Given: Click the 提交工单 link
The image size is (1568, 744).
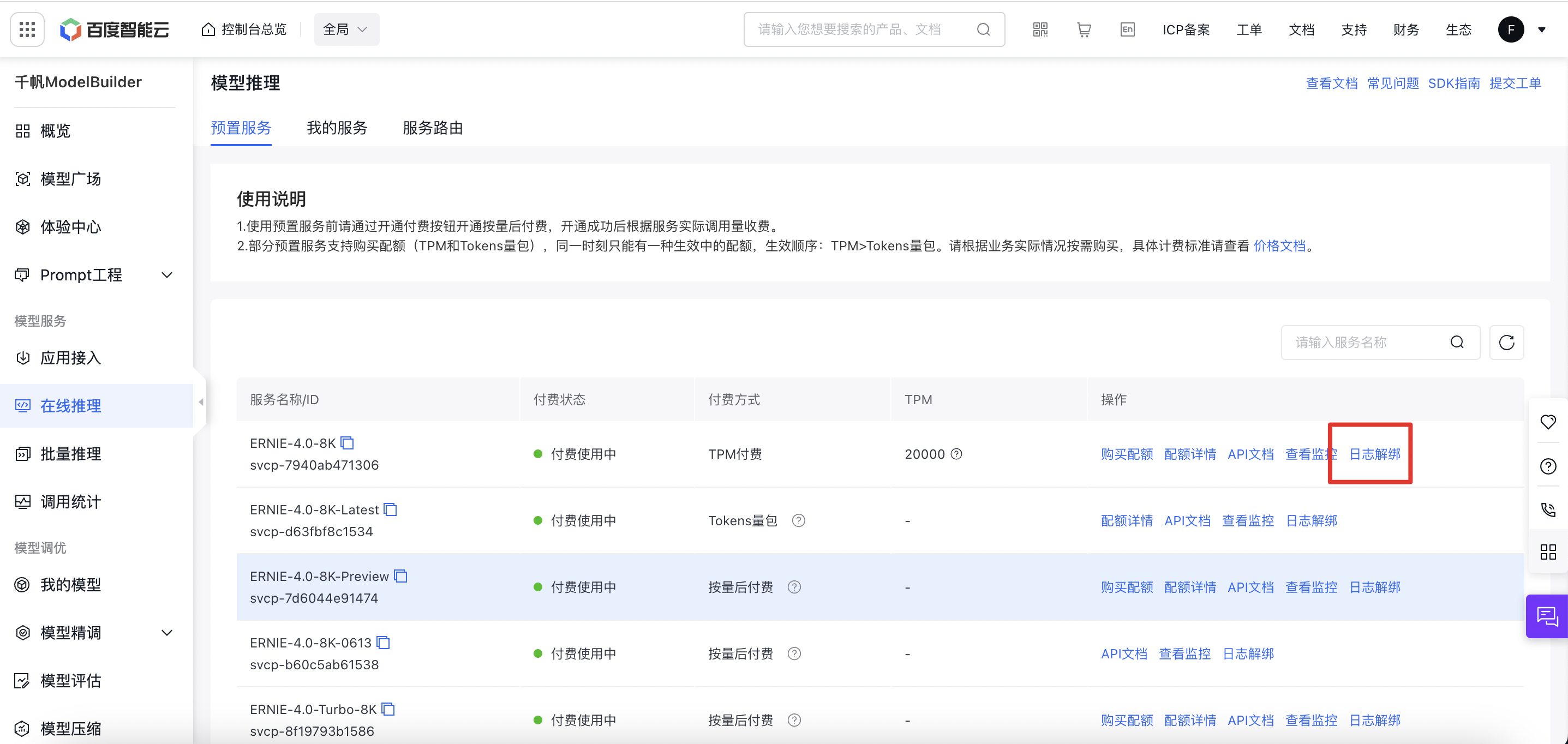Looking at the screenshot, I should (1515, 83).
